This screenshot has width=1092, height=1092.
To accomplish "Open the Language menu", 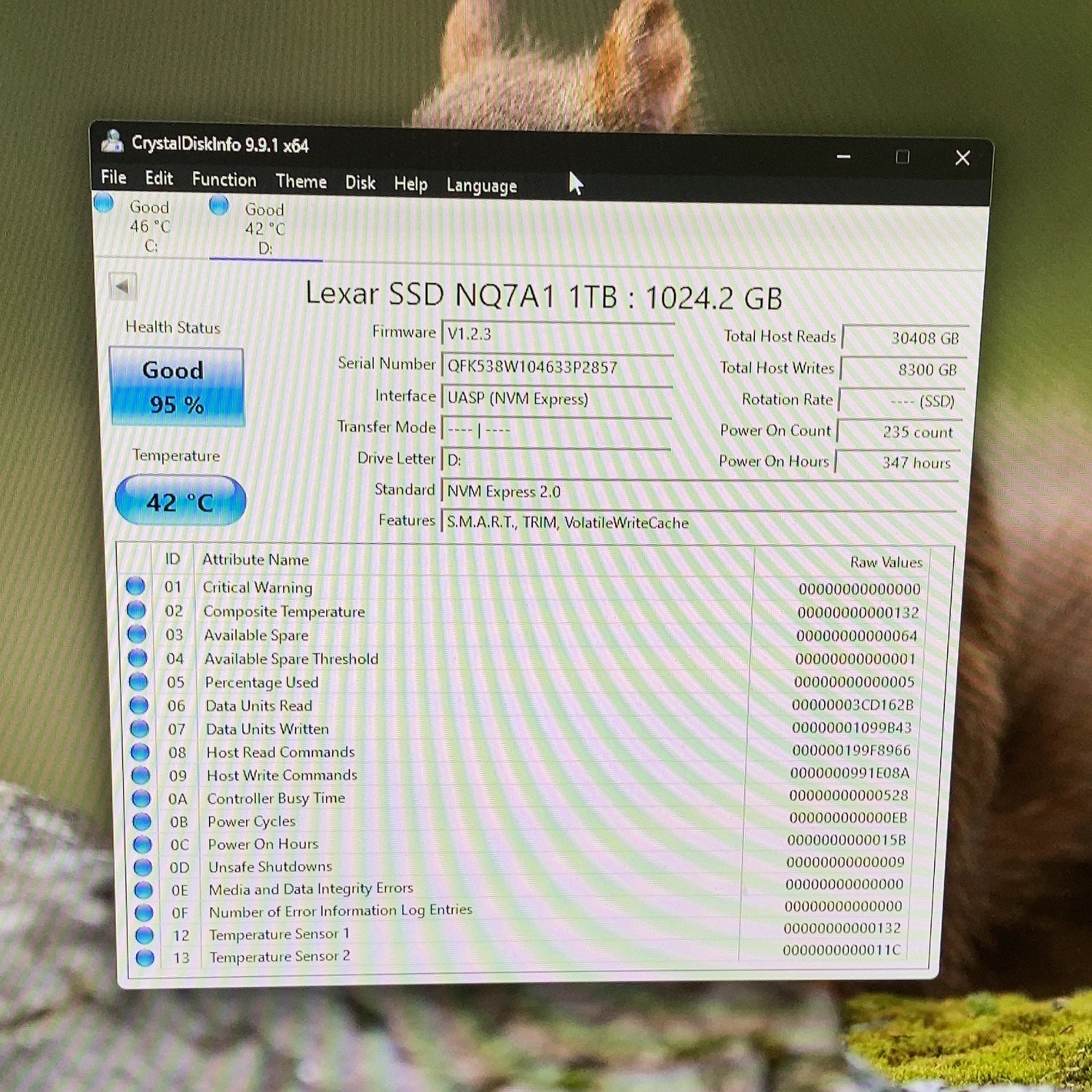I will tap(481, 186).
